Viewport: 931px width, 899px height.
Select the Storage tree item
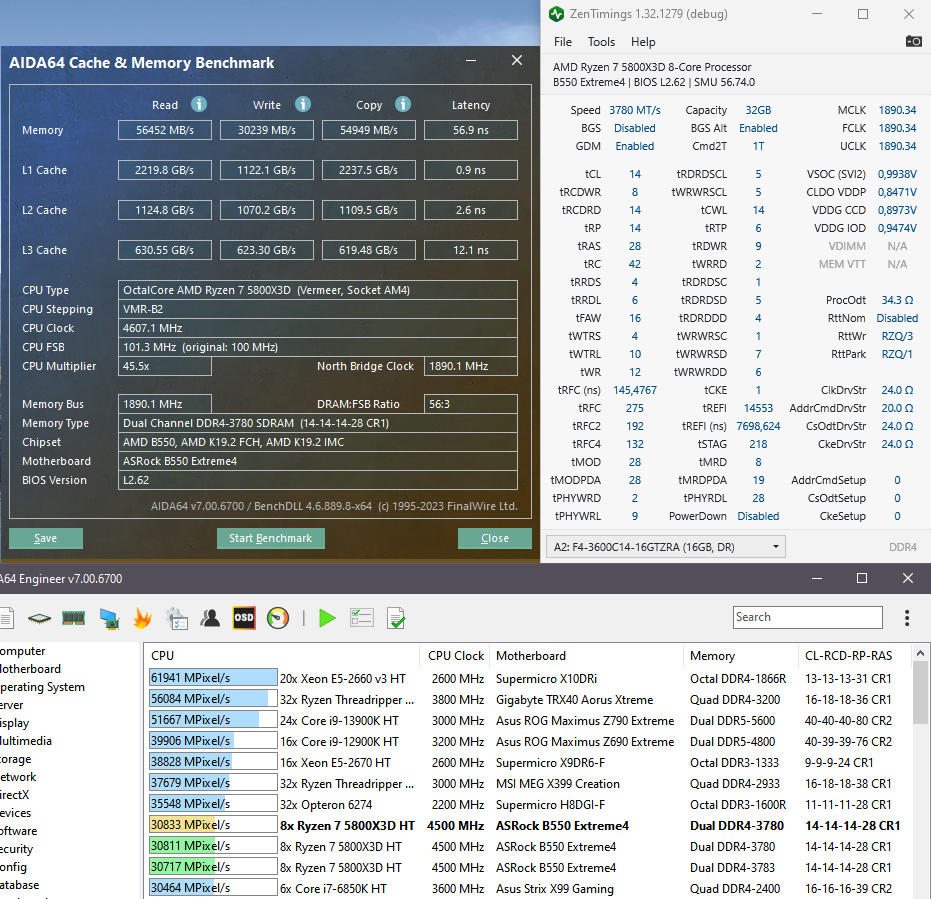coord(15,759)
